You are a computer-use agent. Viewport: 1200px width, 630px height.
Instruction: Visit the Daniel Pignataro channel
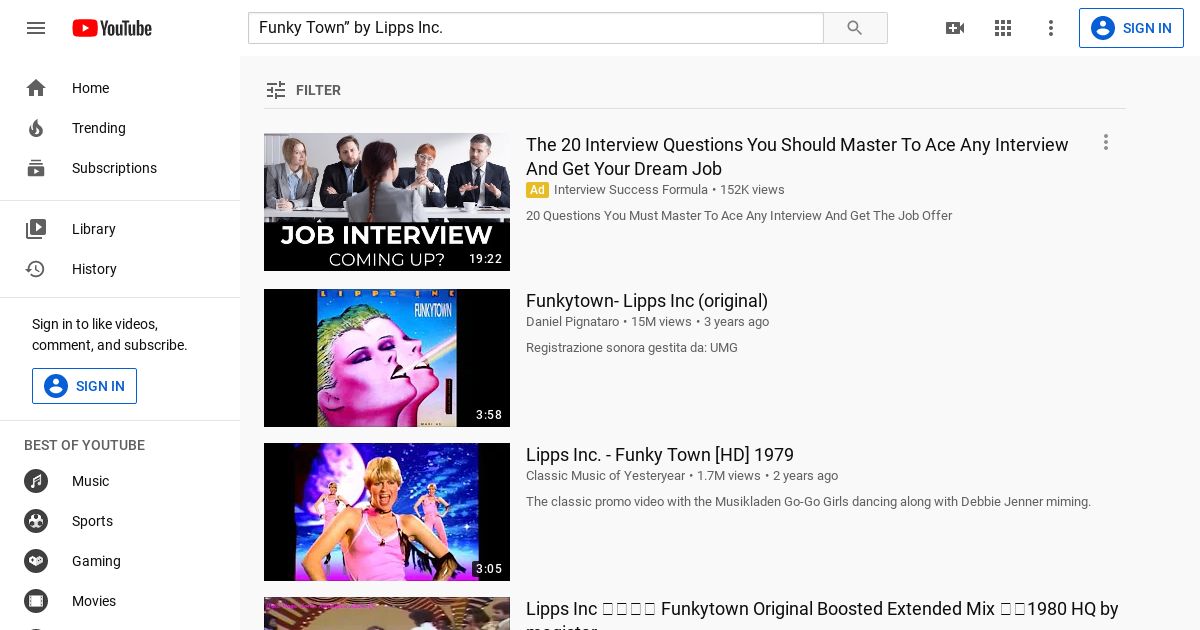[x=572, y=322]
